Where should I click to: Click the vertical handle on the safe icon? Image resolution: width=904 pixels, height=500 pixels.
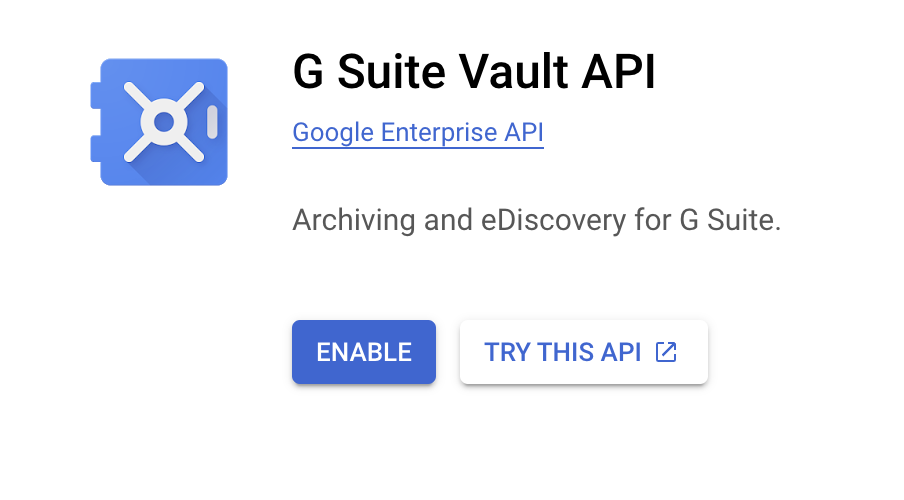211,122
